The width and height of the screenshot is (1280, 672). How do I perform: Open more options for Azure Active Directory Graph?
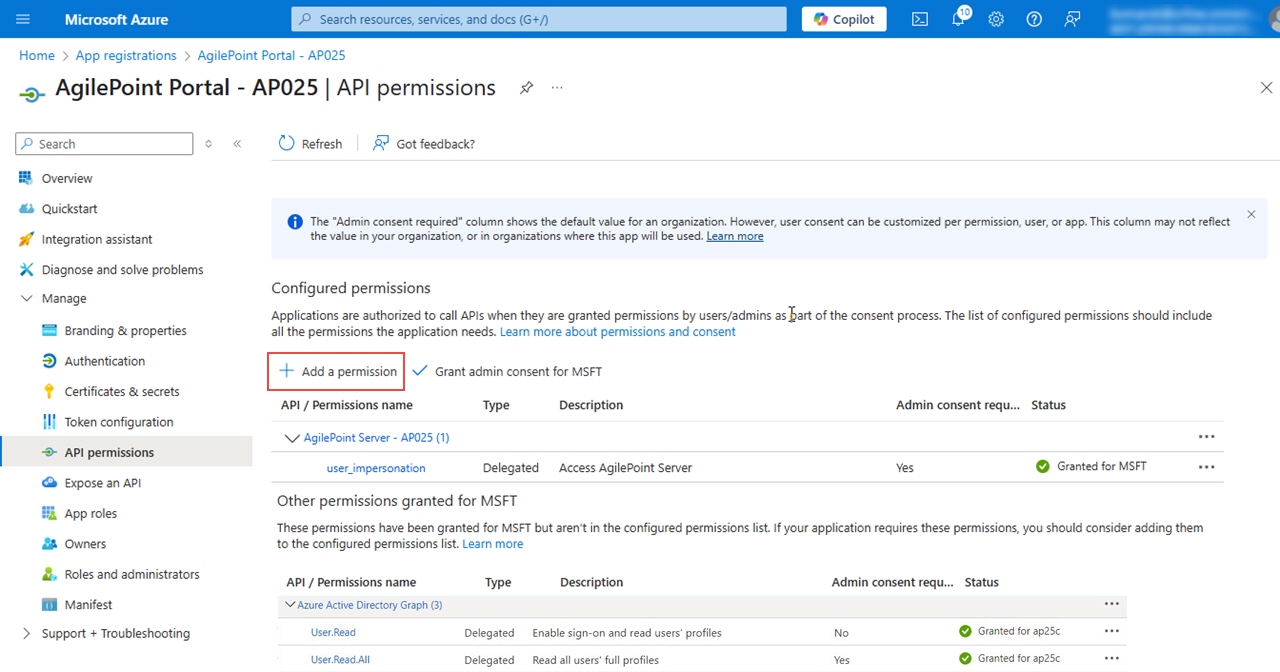point(1111,604)
